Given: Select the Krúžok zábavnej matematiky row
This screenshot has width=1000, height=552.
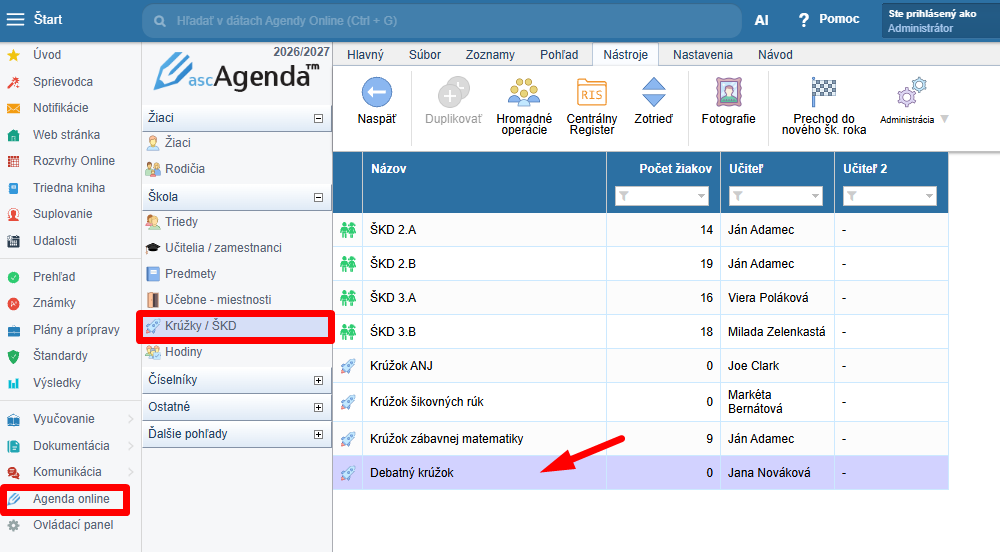Looking at the screenshot, I should pos(640,439).
